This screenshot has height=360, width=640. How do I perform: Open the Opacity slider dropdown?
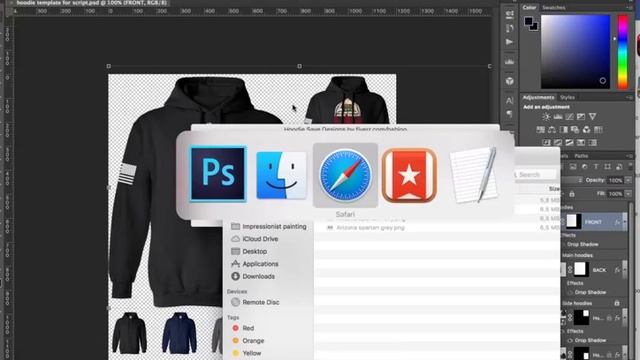pos(629,180)
